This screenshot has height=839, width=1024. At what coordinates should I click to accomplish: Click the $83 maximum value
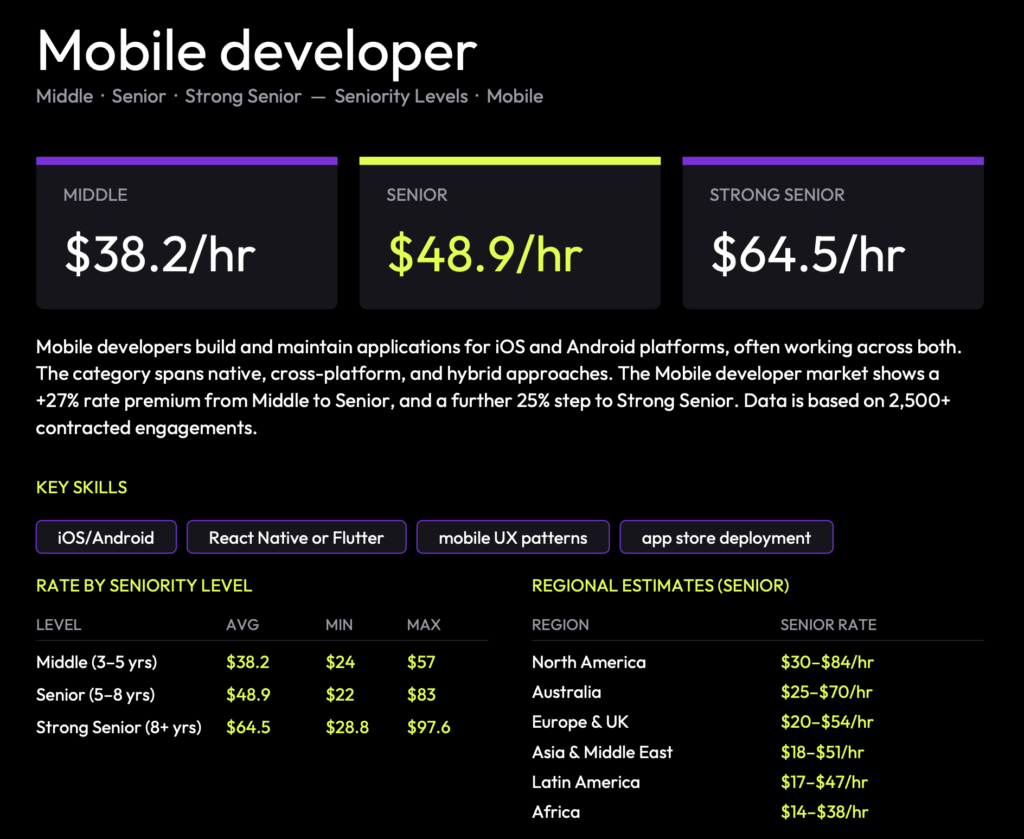421,695
